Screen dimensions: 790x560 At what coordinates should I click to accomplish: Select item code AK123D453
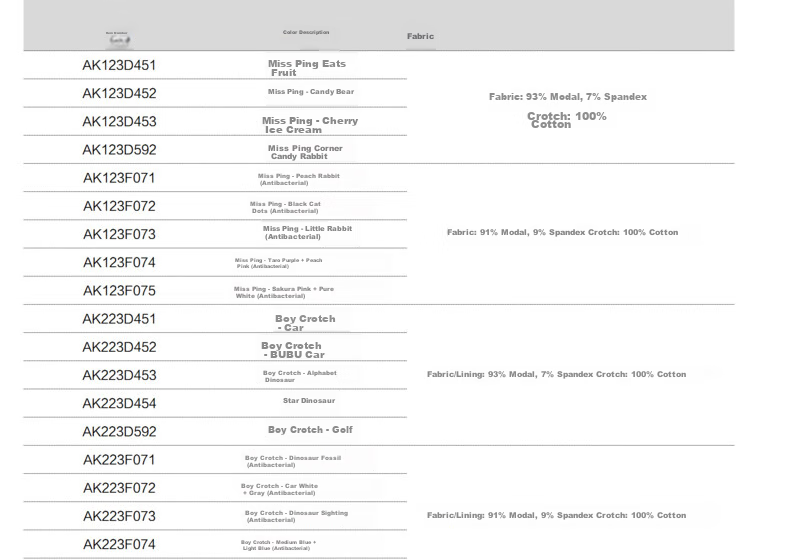pos(119,121)
